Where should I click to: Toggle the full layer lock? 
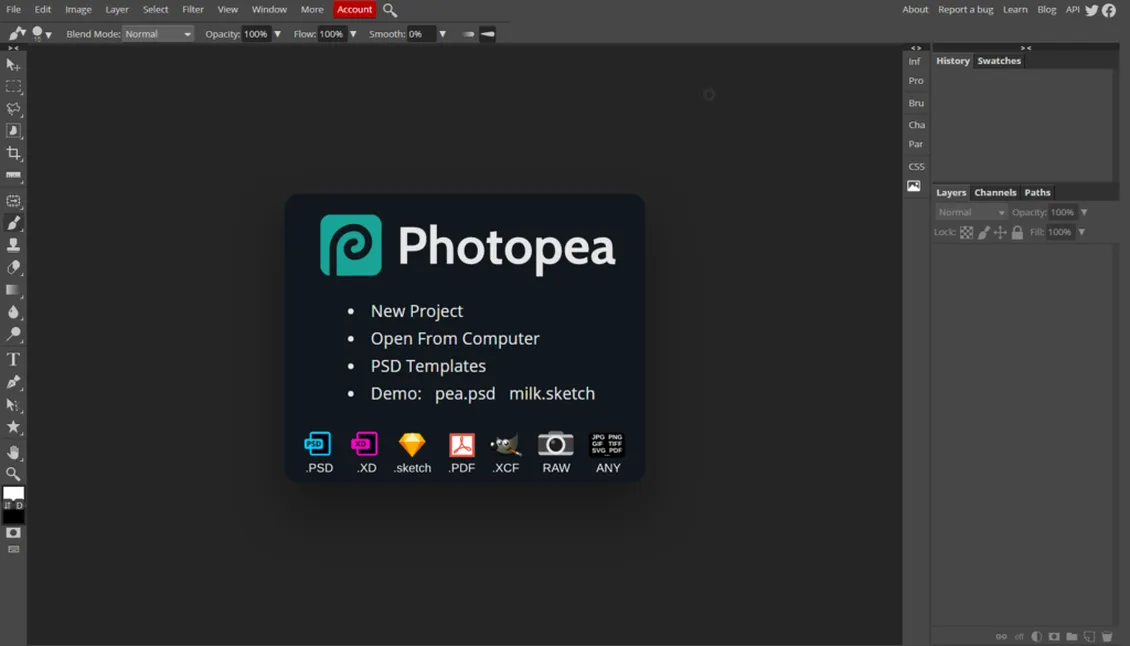[1017, 232]
